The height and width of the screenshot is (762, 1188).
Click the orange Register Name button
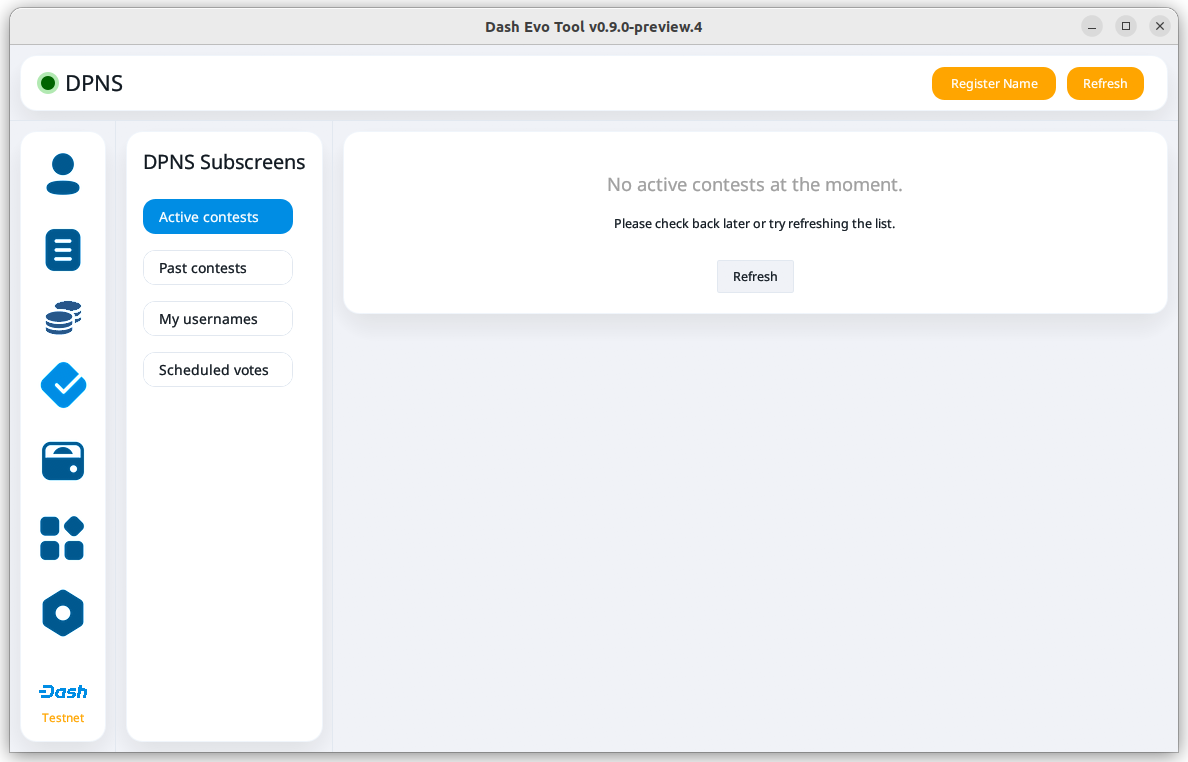(993, 84)
